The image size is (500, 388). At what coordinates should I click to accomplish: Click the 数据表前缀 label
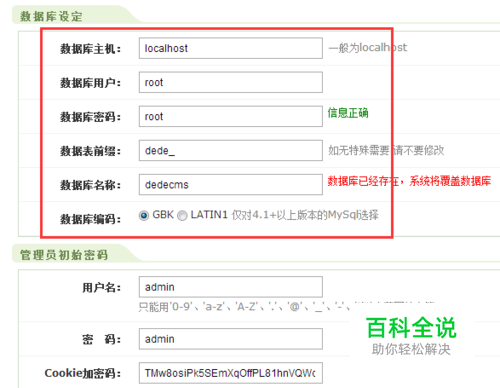[x=90, y=151]
